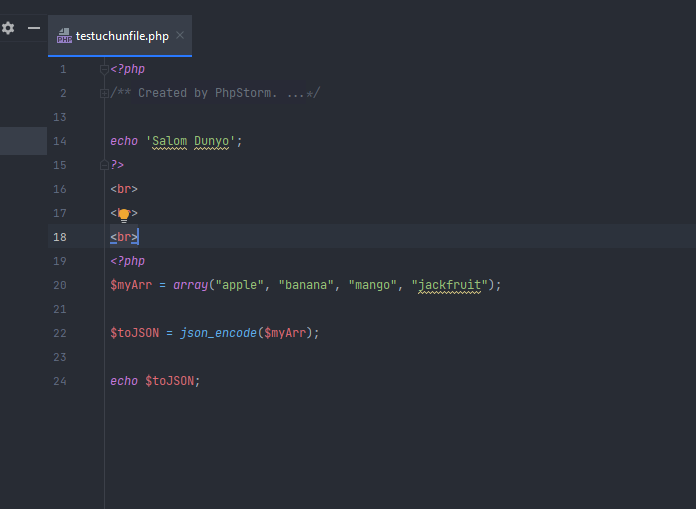696x509 pixels.
Task: Click the $toJSON variable on line 22
Action: click(134, 333)
